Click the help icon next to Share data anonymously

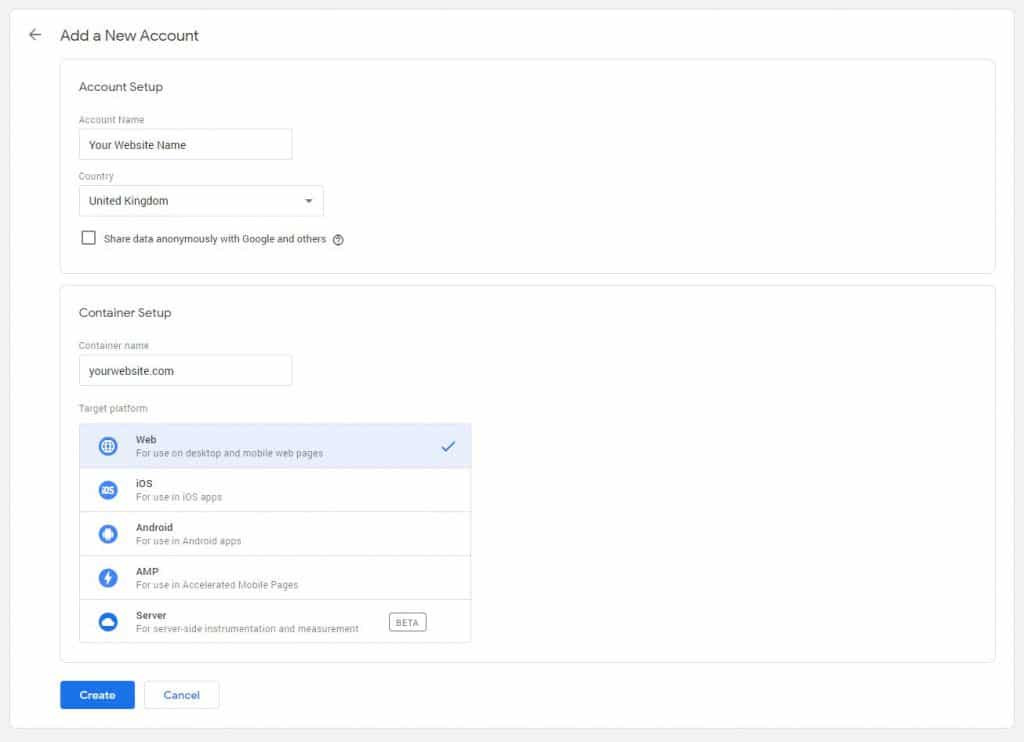pos(338,240)
